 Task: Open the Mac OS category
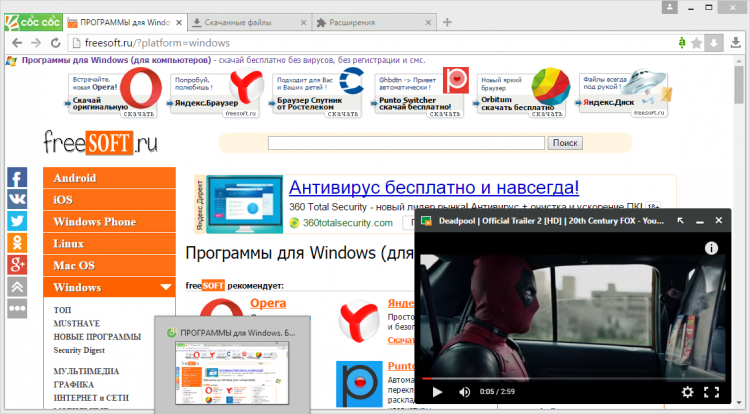coord(110,265)
